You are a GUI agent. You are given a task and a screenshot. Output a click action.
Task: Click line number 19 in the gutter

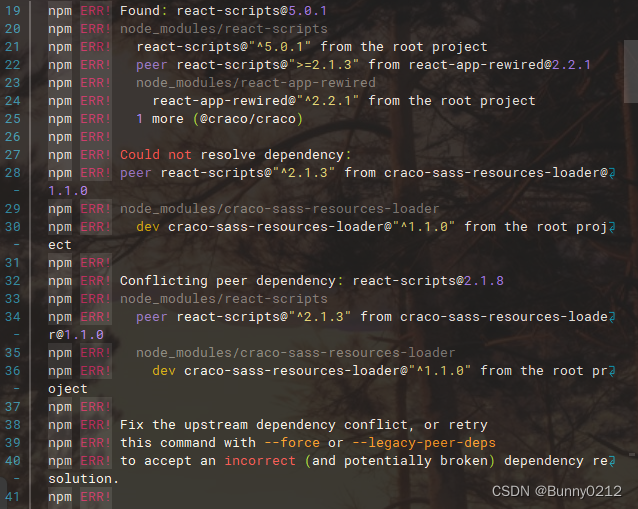click(13, 11)
